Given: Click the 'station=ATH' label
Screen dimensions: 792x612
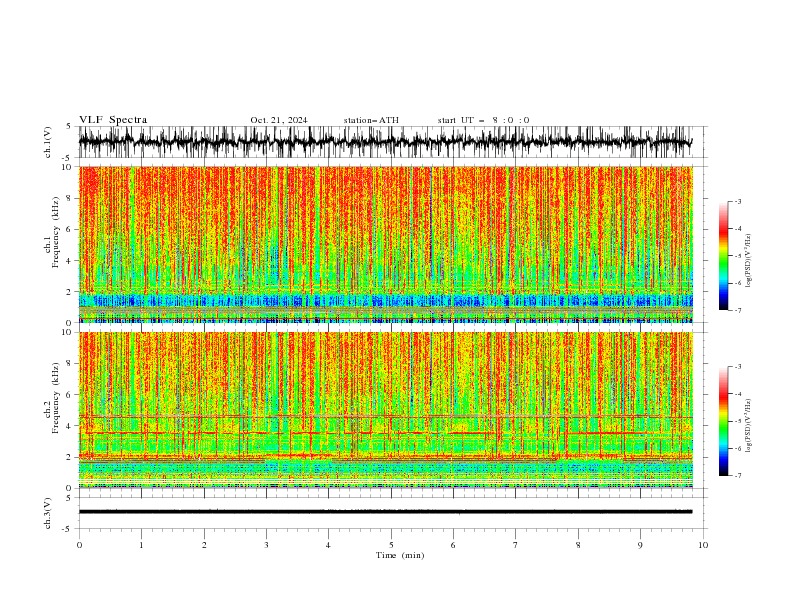Looking at the screenshot, I should 371,120.
